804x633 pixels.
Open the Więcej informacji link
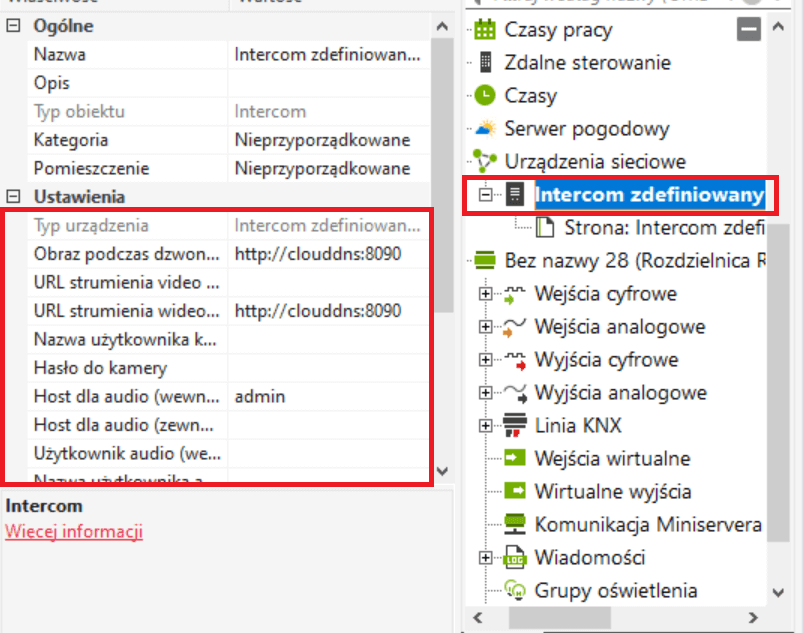74,531
